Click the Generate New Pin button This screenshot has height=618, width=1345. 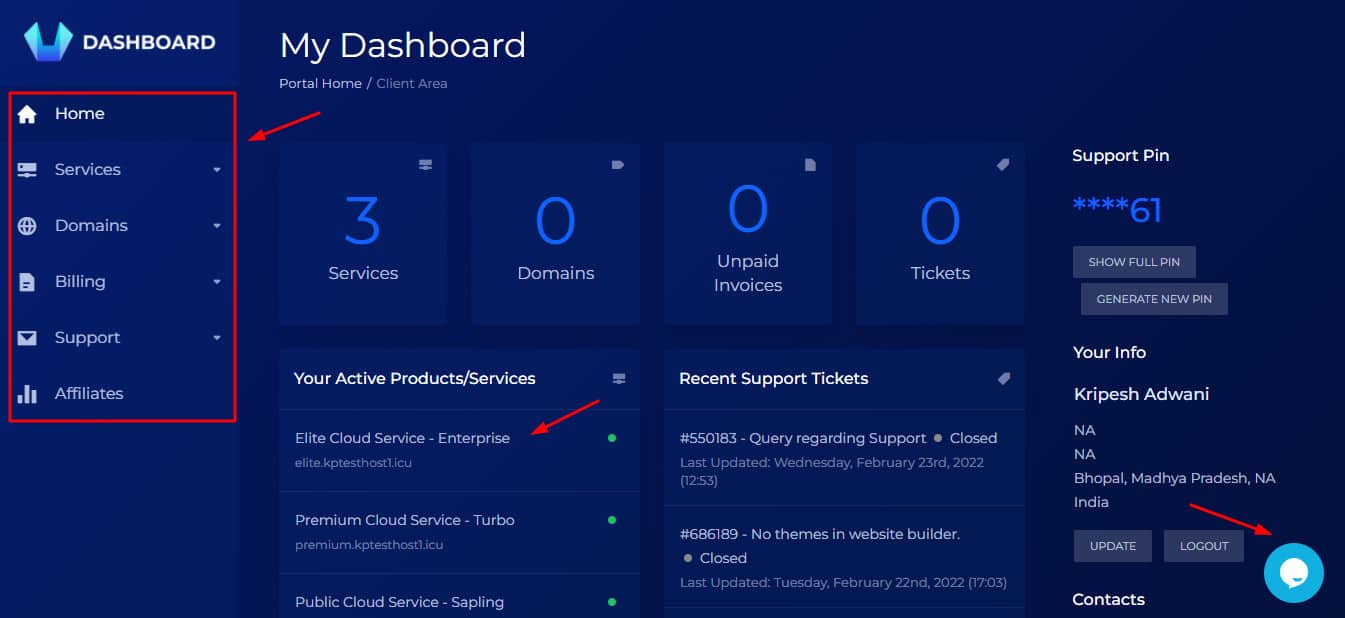pyautogui.click(x=1154, y=299)
